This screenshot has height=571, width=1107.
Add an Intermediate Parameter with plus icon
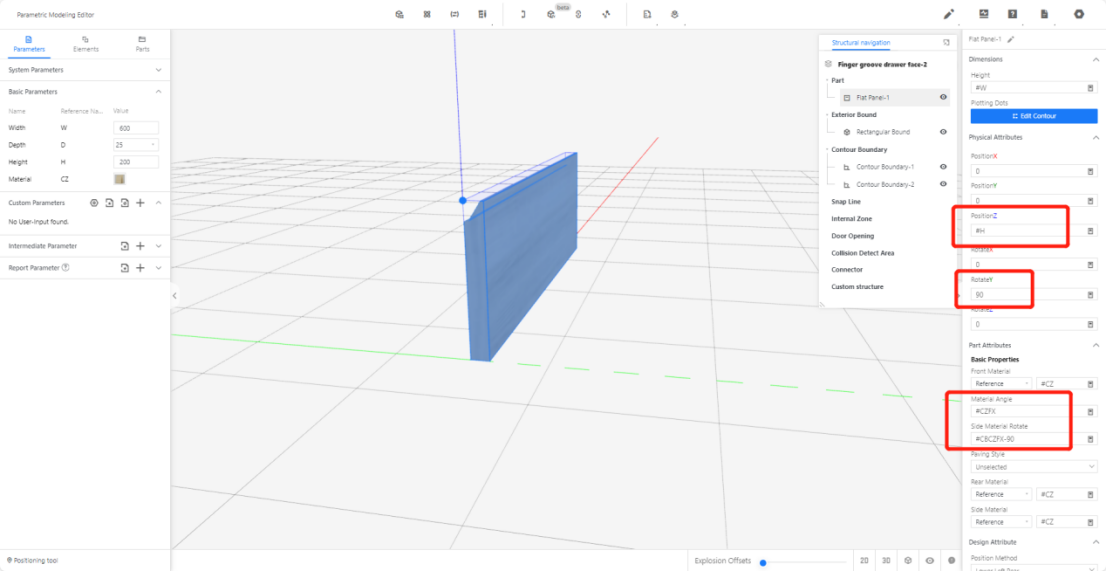pyautogui.click(x=141, y=246)
